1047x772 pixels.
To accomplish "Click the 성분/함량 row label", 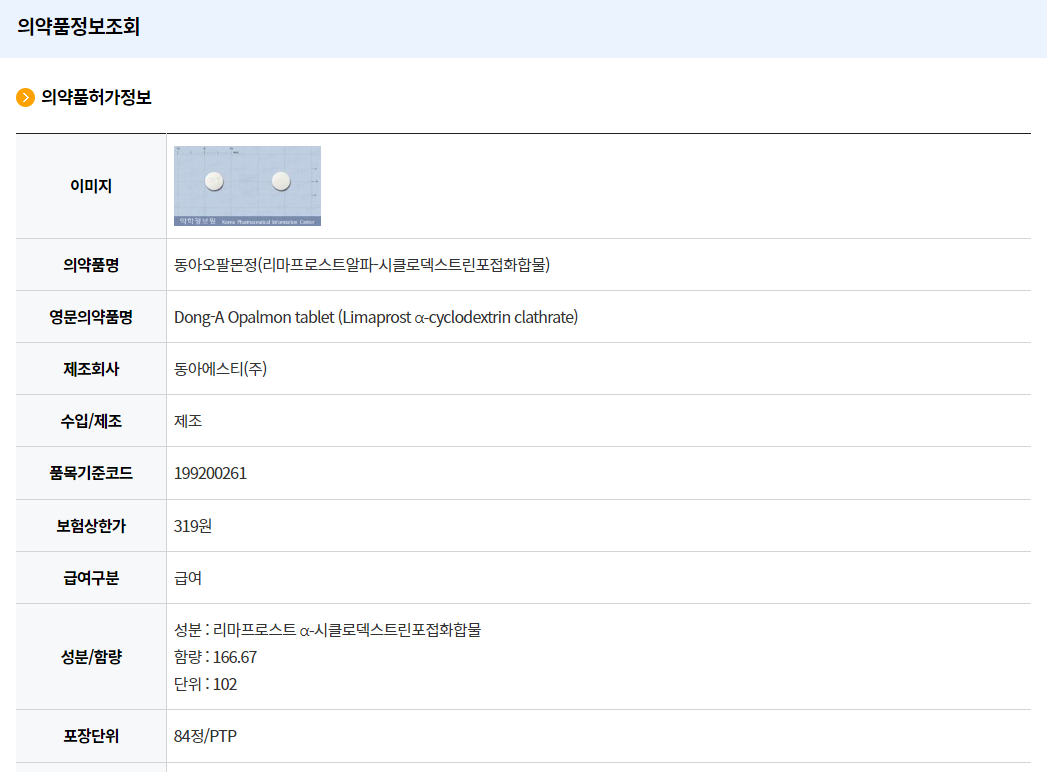I will [91, 656].
